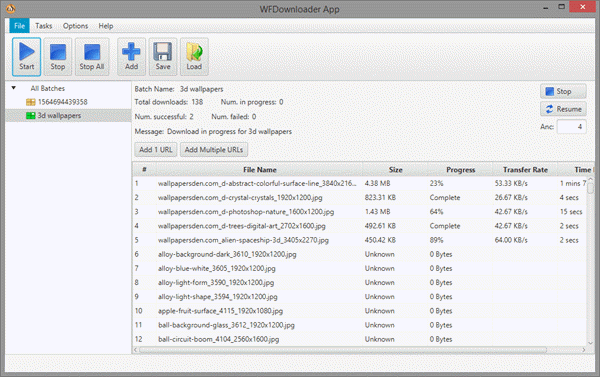
Task: Click the Stop toolbar button
Action: click(58, 57)
